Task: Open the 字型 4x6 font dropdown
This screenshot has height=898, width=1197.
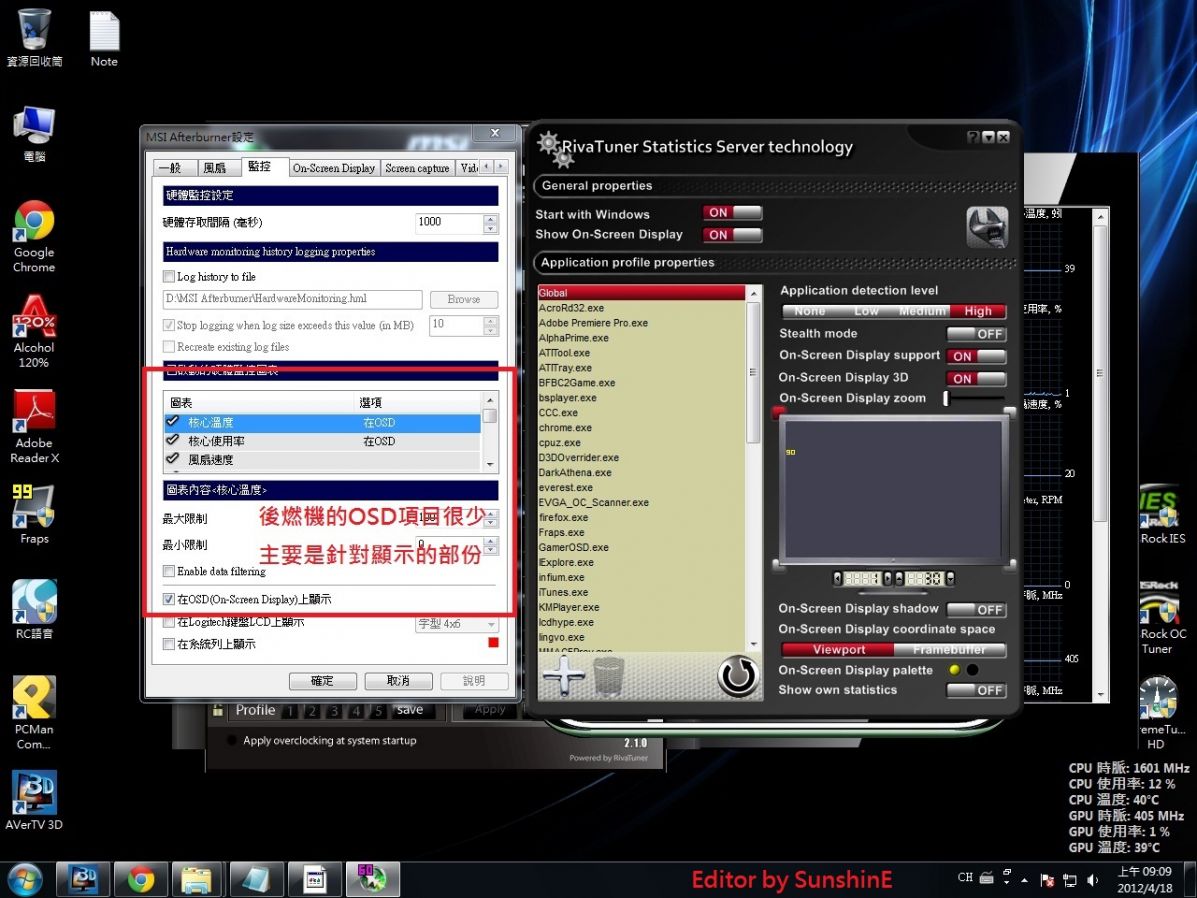Action: coord(457,624)
